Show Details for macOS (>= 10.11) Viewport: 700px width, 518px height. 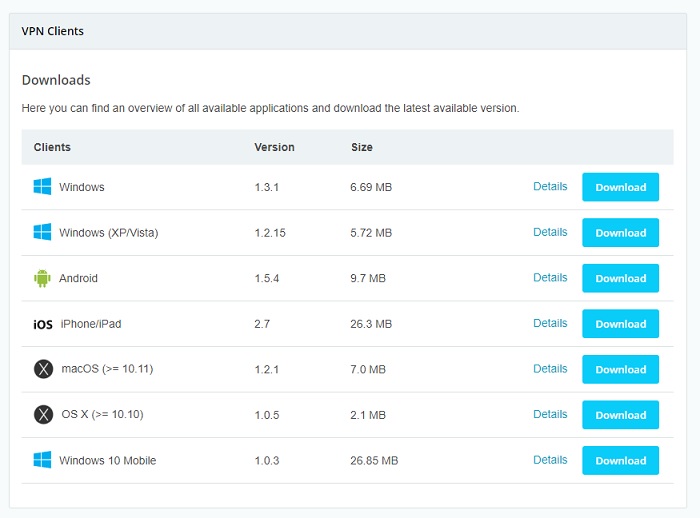pyautogui.click(x=550, y=368)
